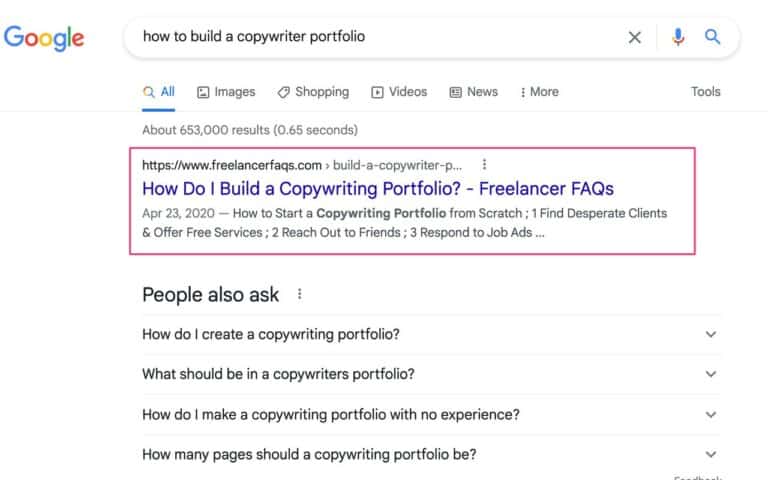Select the All results tab
The image size is (768, 480).
pos(159,92)
